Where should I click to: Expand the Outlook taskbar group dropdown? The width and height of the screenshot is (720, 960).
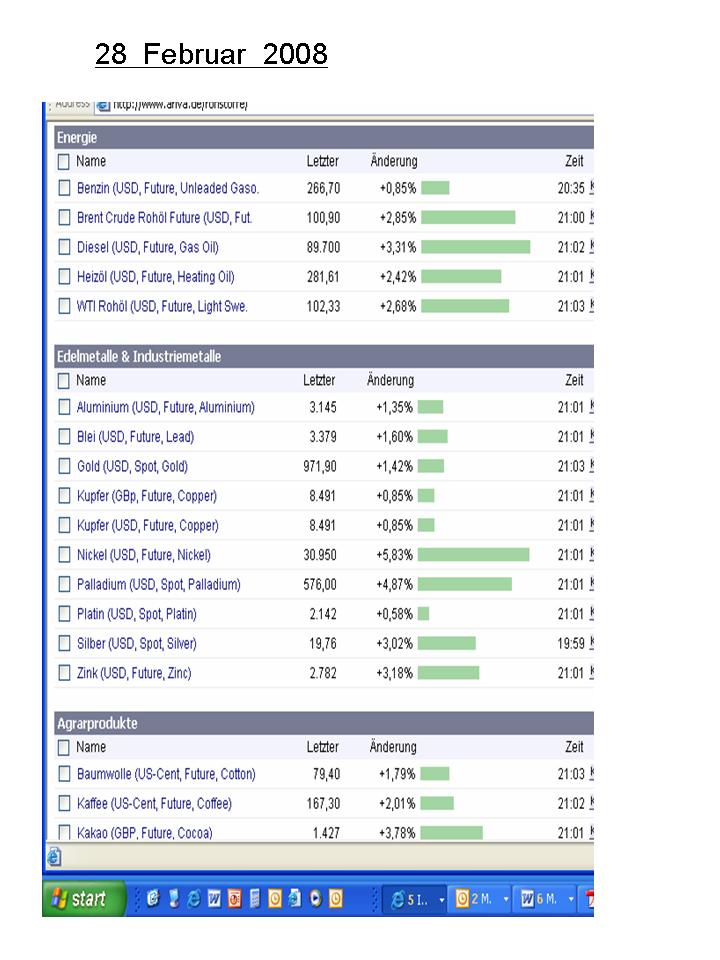[x=506, y=900]
